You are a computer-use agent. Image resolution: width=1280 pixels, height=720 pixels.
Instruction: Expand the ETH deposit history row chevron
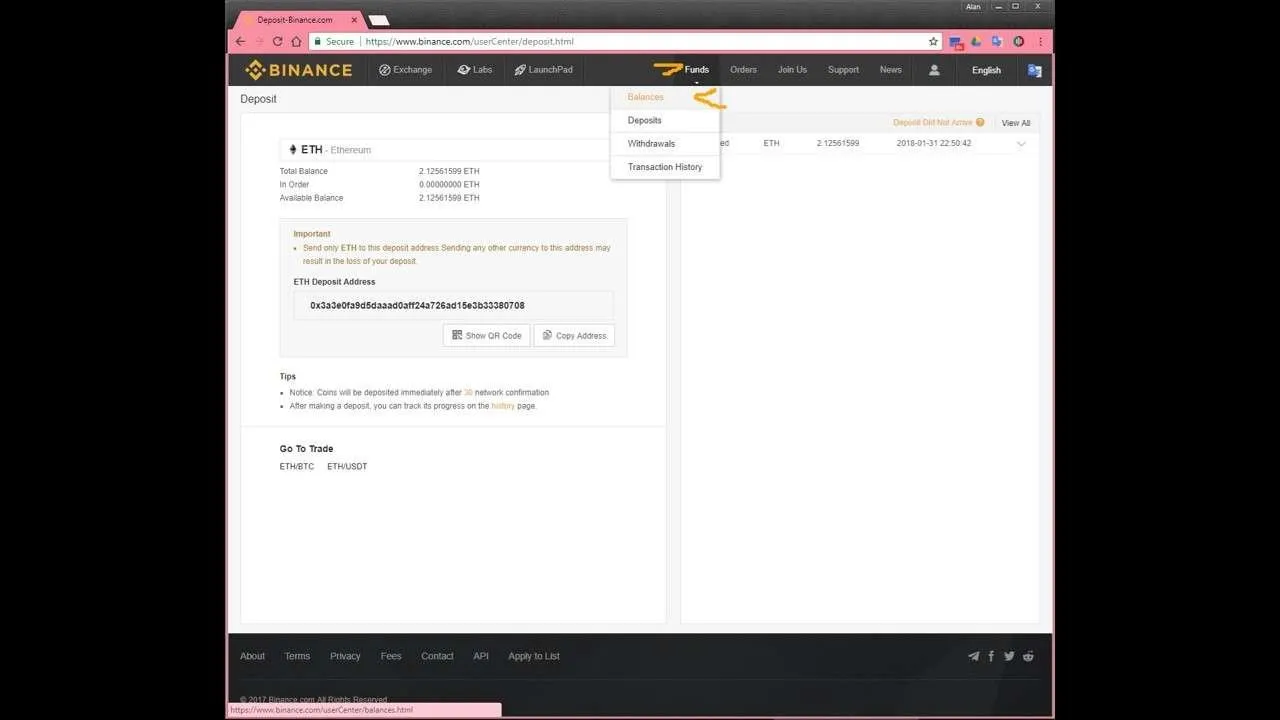click(1021, 144)
